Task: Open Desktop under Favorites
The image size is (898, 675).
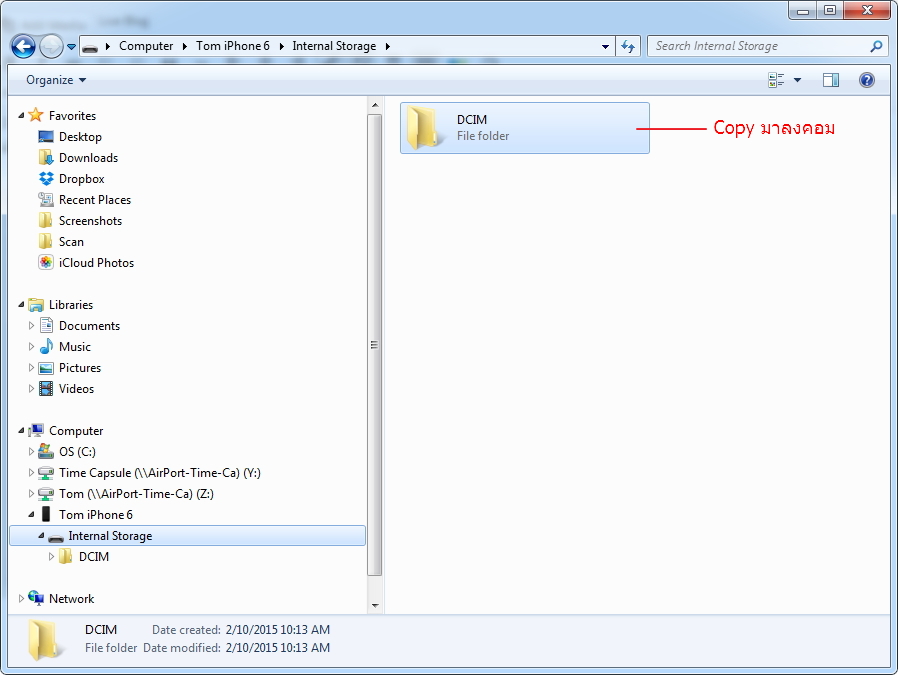Action: tap(80, 137)
